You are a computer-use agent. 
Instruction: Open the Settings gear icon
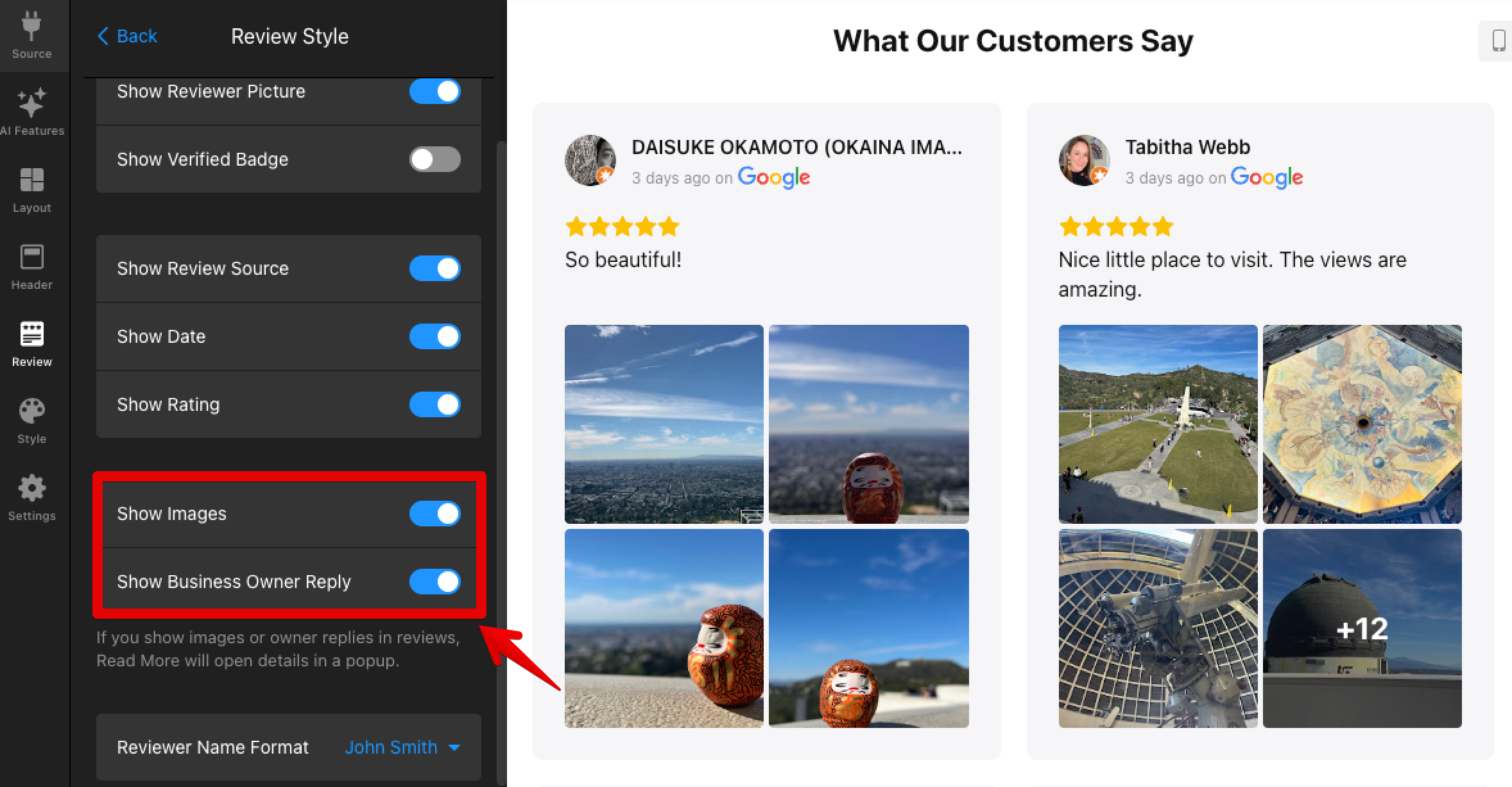(x=31, y=489)
